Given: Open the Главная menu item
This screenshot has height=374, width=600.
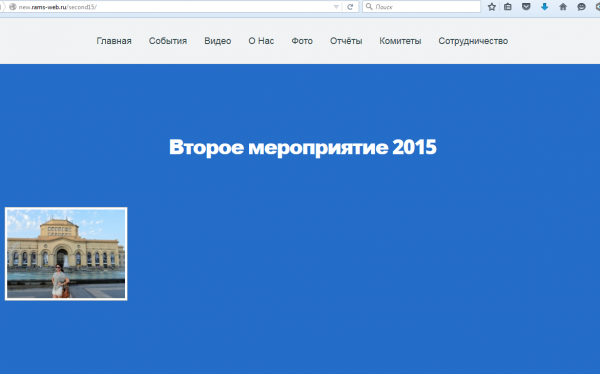Looking at the screenshot, I should [x=114, y=41].
